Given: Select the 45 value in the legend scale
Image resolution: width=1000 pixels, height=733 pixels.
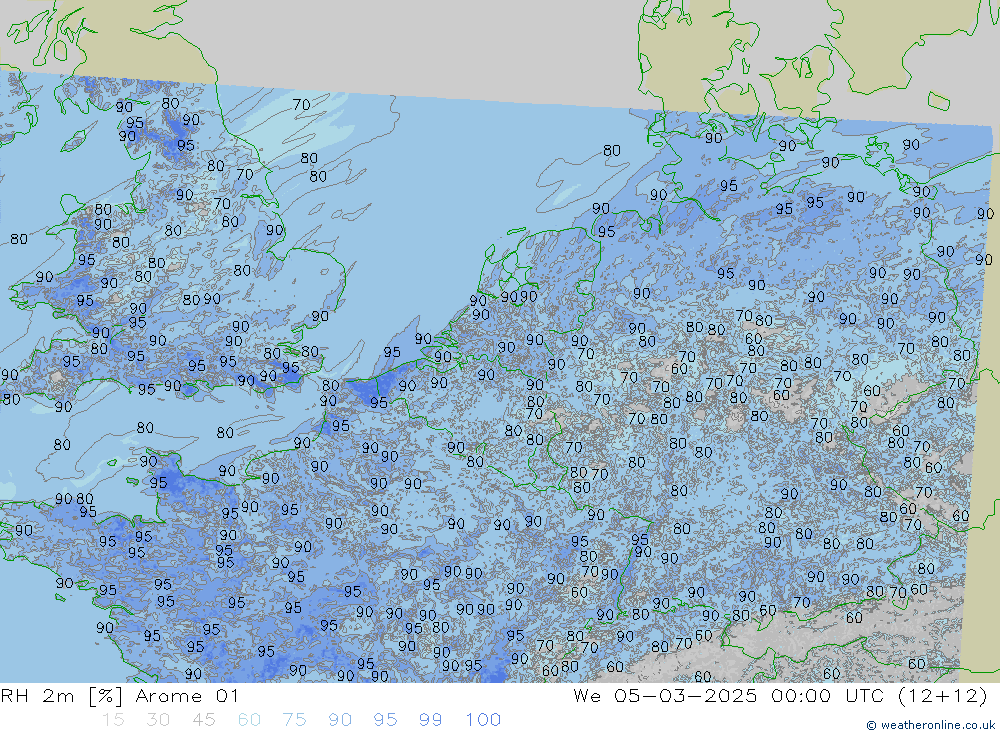Looking at the screenshot, I should pyautogui.click(x=203, y=720).
